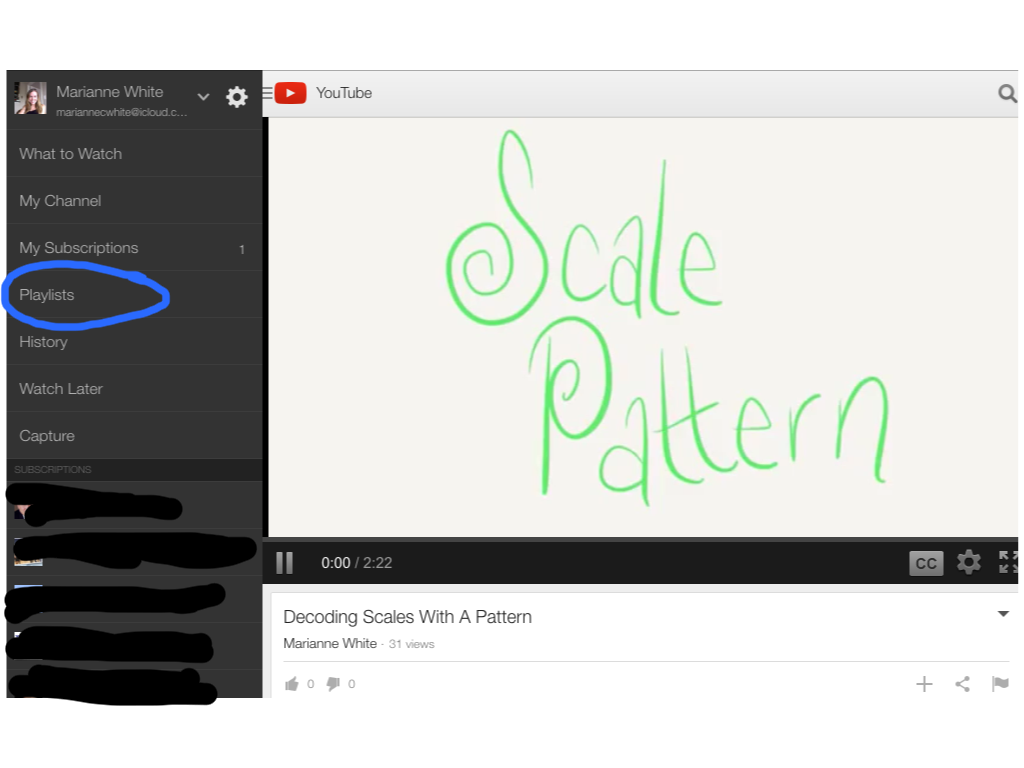Enter fullscreen mode
The height and width of the screenshot is (768, 1024).
point(1008,562)
